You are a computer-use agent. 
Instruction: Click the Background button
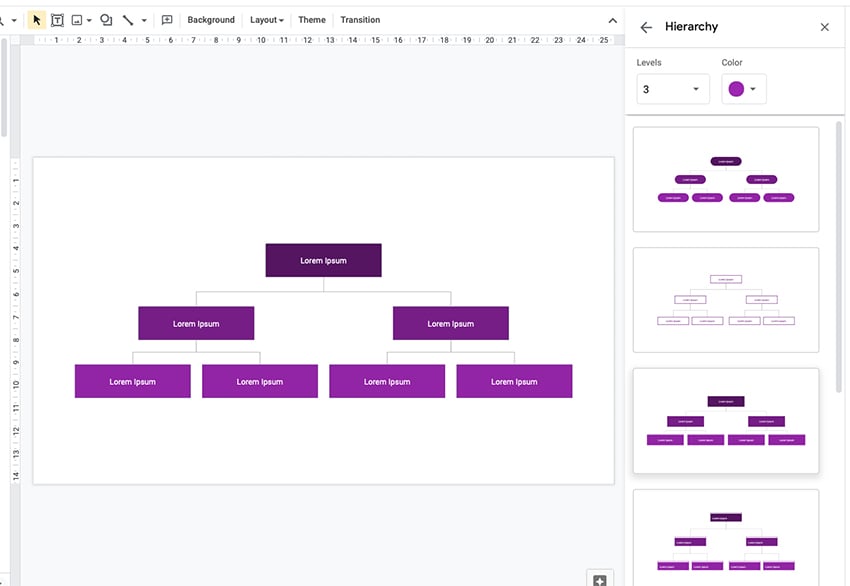tap(210, 19)
